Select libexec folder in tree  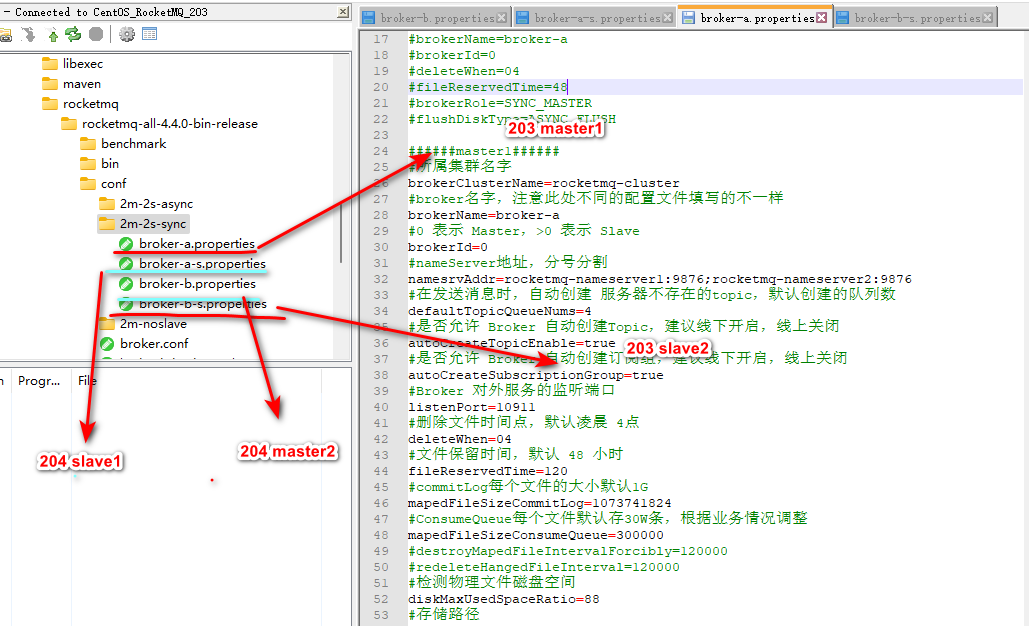pos(83,64)
